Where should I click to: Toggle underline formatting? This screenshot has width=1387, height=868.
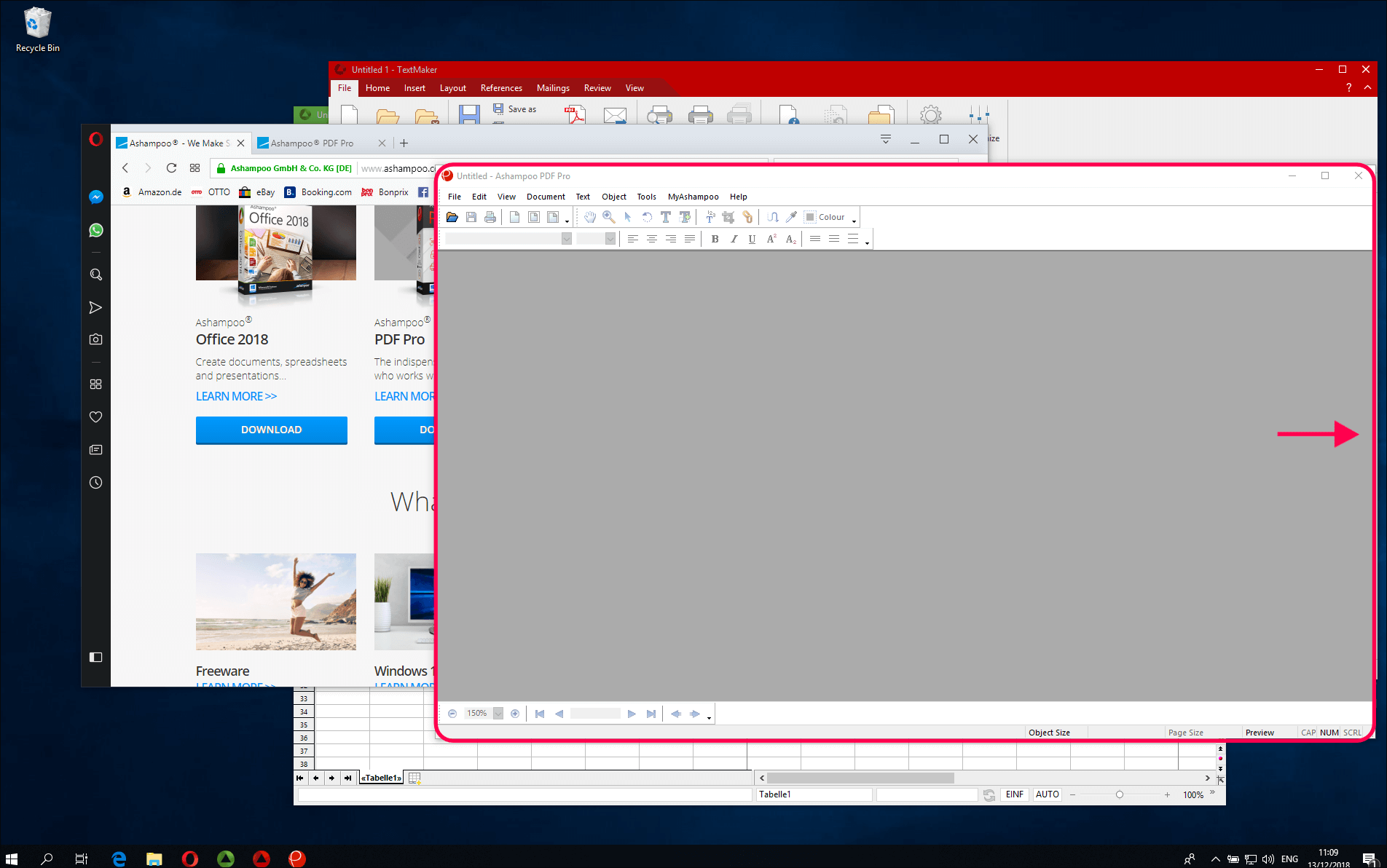point(752,239)
